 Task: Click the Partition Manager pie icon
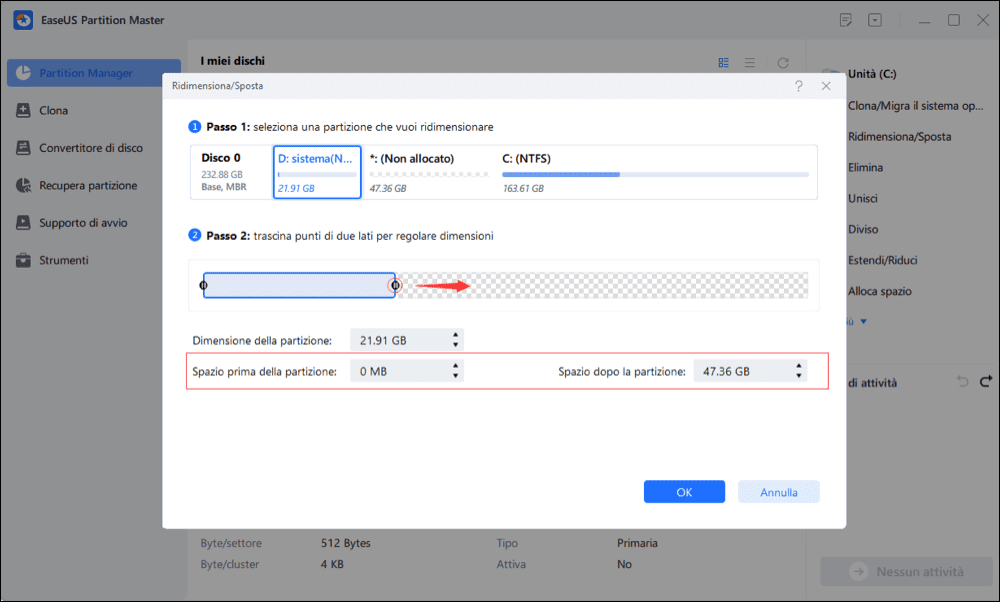(23, 73)
